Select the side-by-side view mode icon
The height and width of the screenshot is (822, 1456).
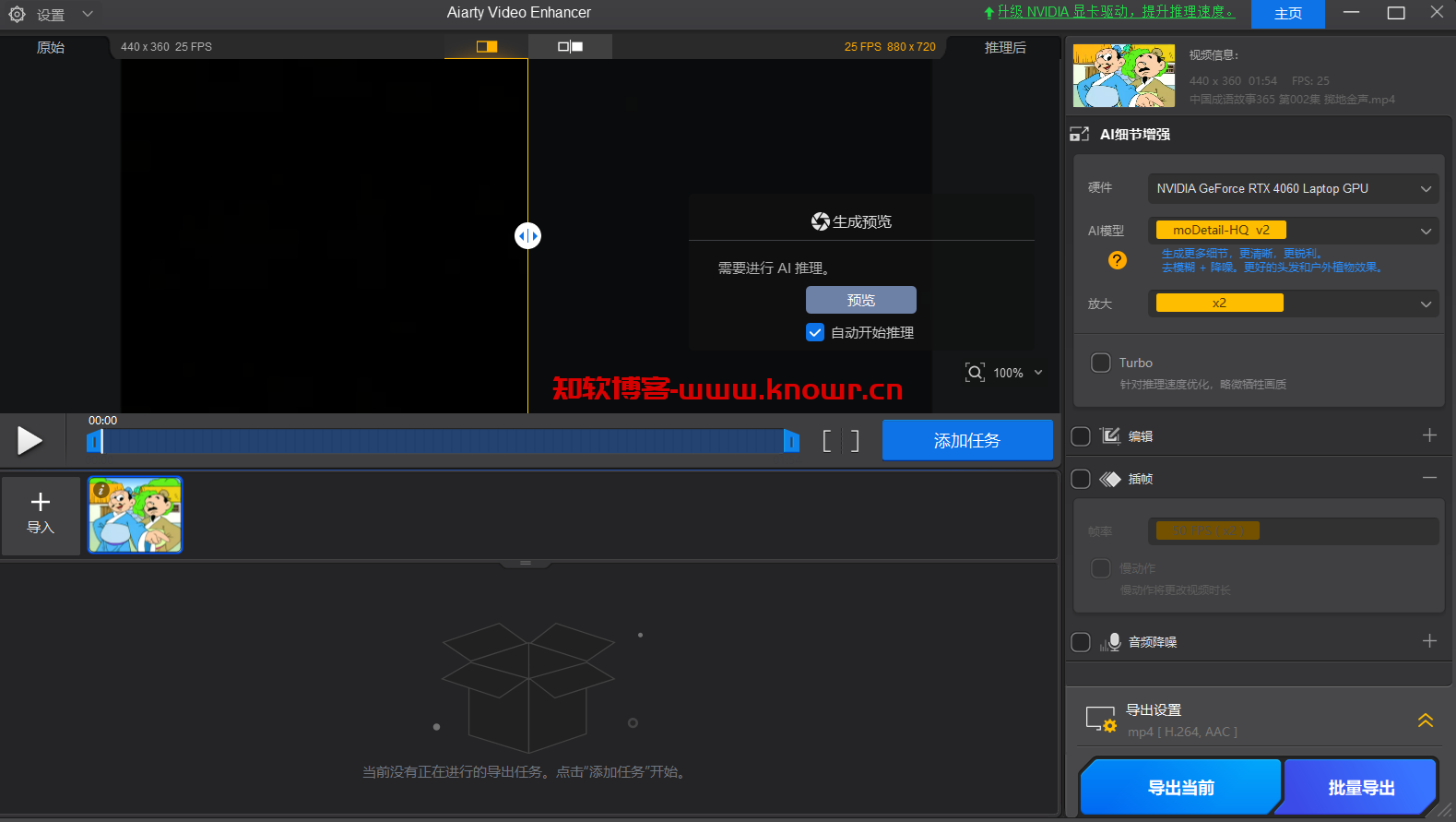(x=570, y=46)
